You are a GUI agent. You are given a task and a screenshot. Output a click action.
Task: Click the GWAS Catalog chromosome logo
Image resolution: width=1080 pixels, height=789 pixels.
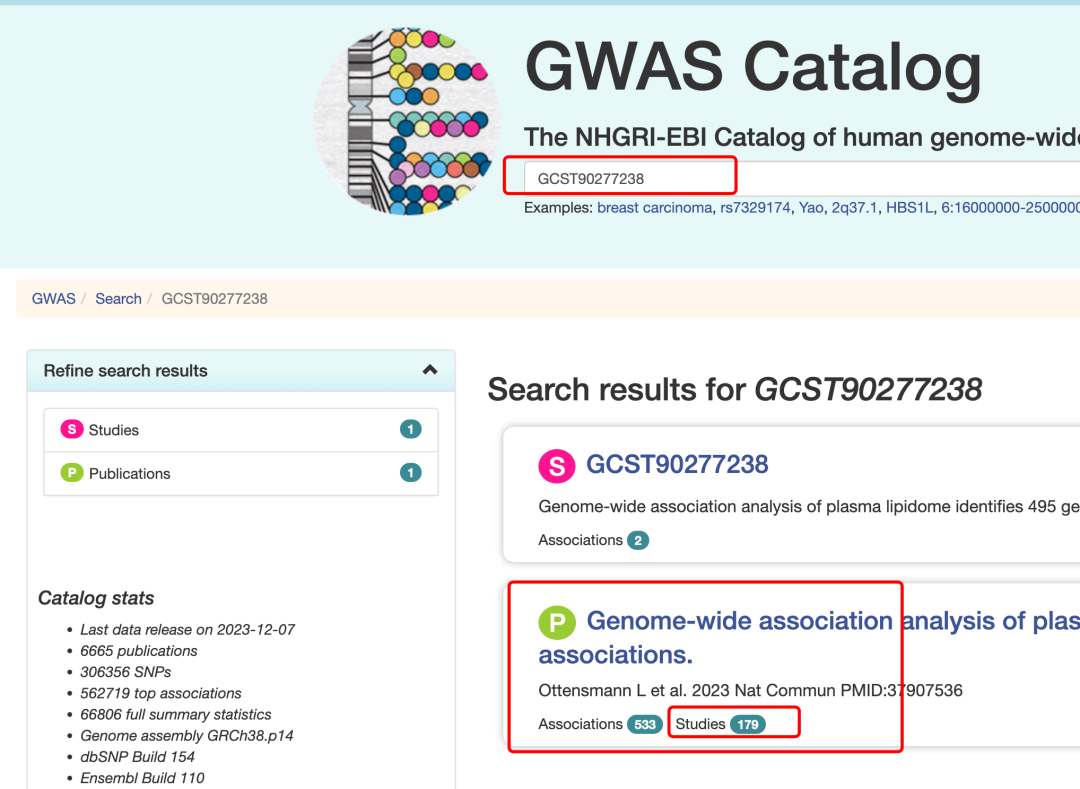click(x=408, y=120)
